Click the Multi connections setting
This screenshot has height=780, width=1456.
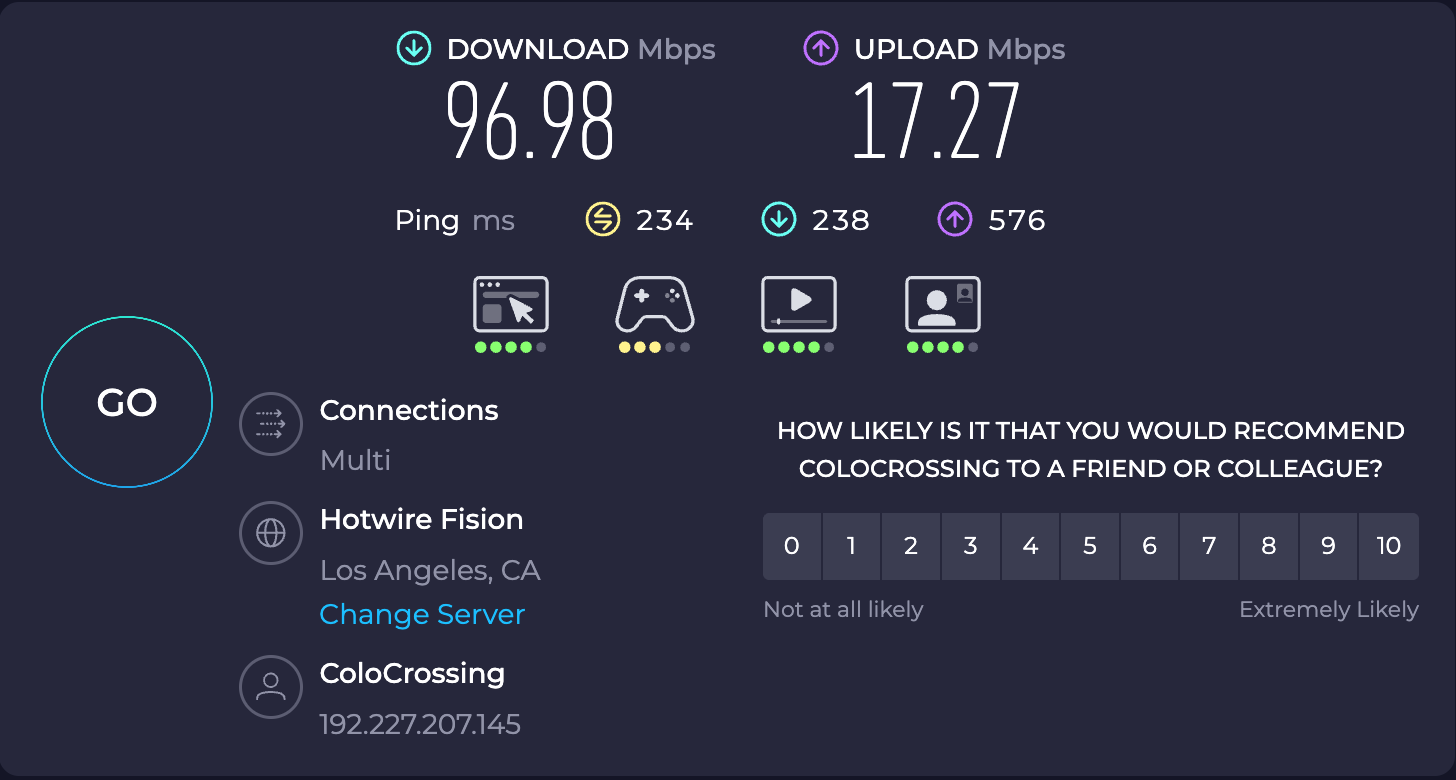click(x=355, y=461)
